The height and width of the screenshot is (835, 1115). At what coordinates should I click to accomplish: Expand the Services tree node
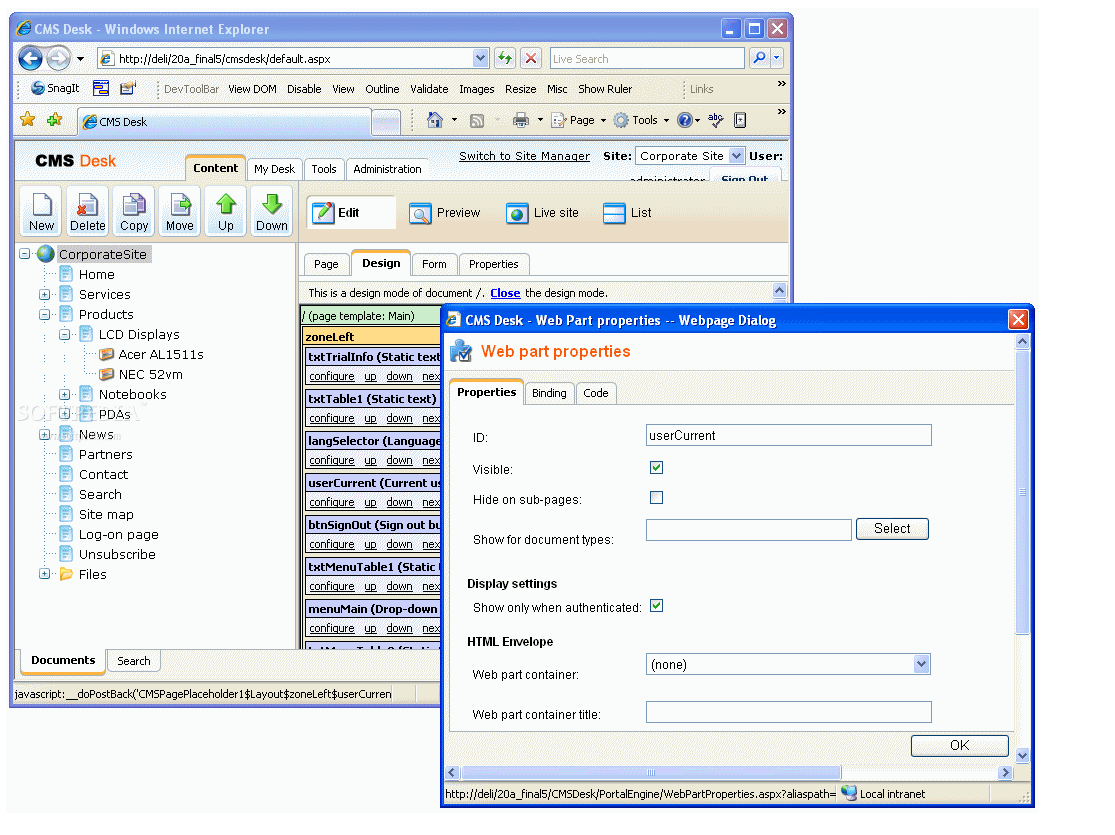click(44, 294)
